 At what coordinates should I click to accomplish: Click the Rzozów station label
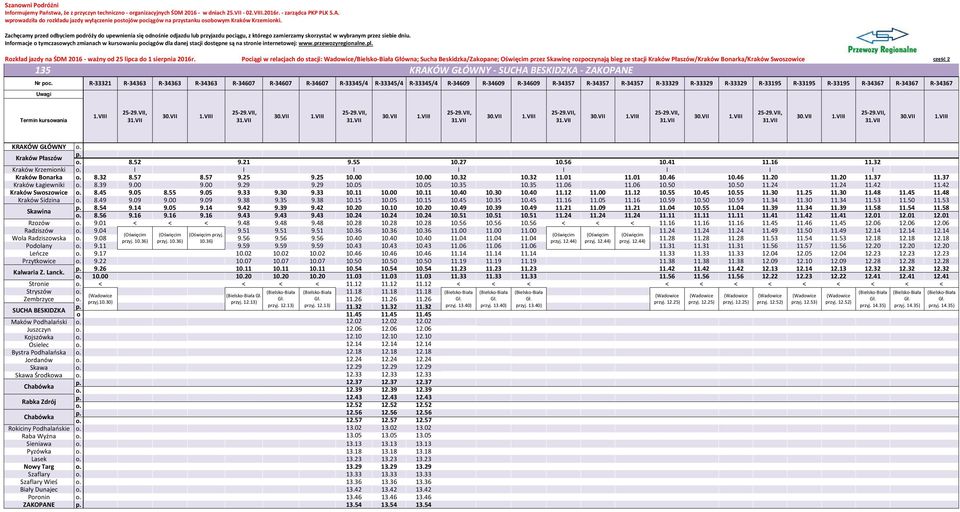tap(40, 223)
